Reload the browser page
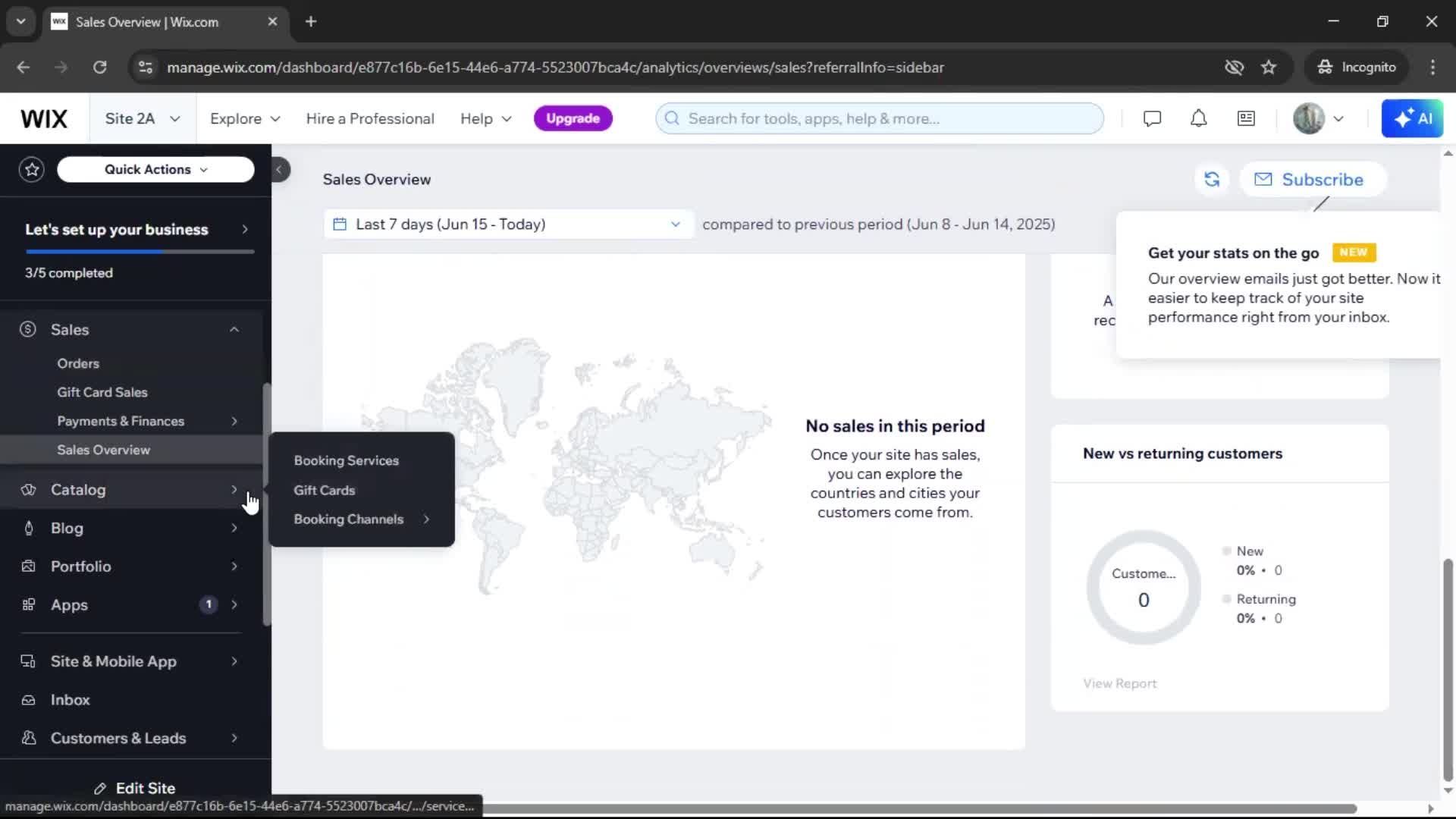Screen dimensions: 1456x819 point(99,67)
